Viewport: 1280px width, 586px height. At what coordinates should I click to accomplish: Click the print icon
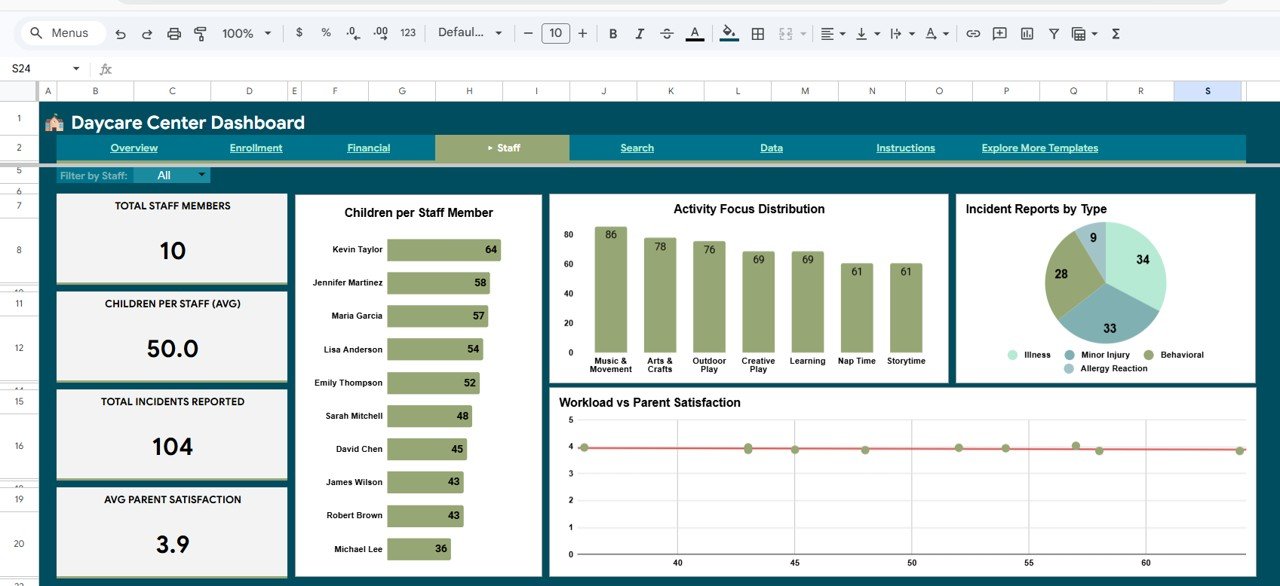174,34
